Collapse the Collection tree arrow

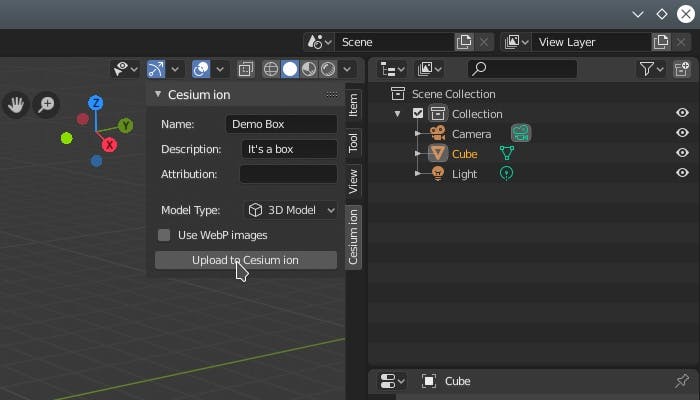[x=397, y=114]
